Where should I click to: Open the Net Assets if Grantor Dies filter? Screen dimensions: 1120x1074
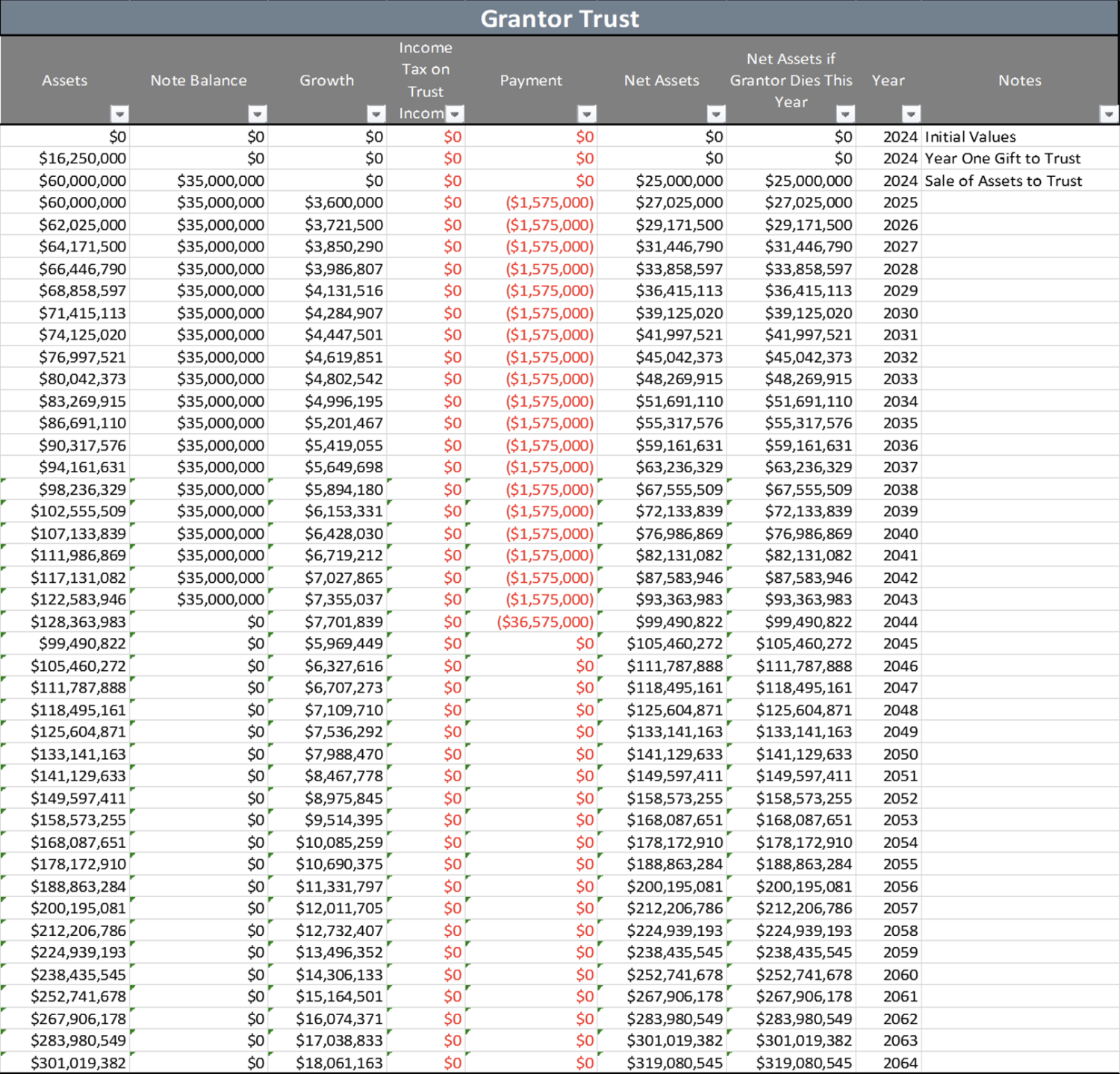pyautogui.click(x=845, y=114)
